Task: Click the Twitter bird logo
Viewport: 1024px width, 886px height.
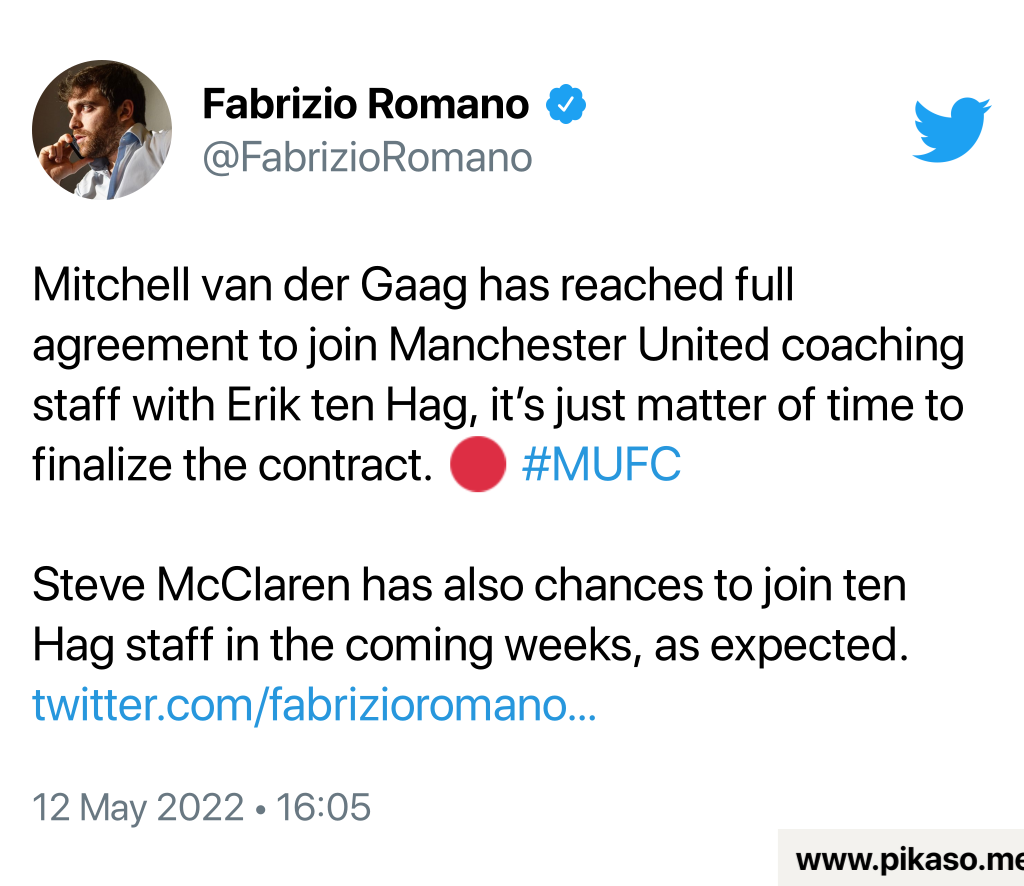Action: 951,129
